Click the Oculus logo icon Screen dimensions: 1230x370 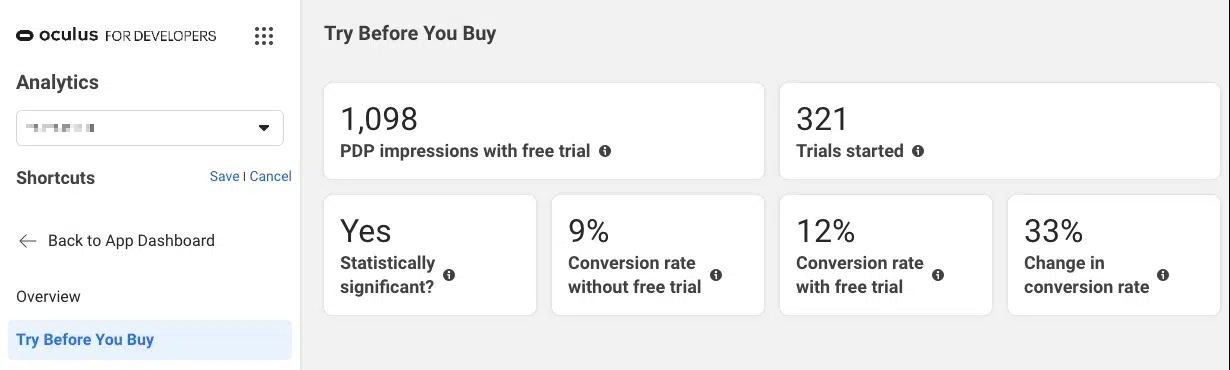(25, 36)
